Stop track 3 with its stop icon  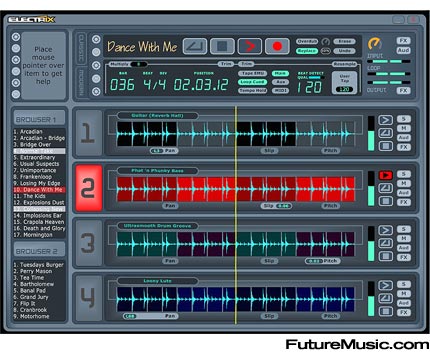coord(385,256)
